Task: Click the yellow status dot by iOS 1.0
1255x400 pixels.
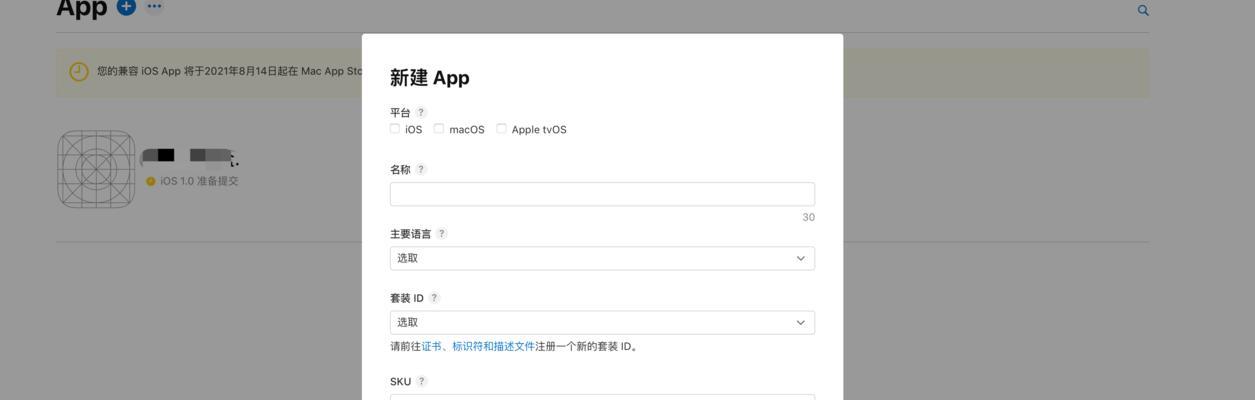Action: [151, 181]
